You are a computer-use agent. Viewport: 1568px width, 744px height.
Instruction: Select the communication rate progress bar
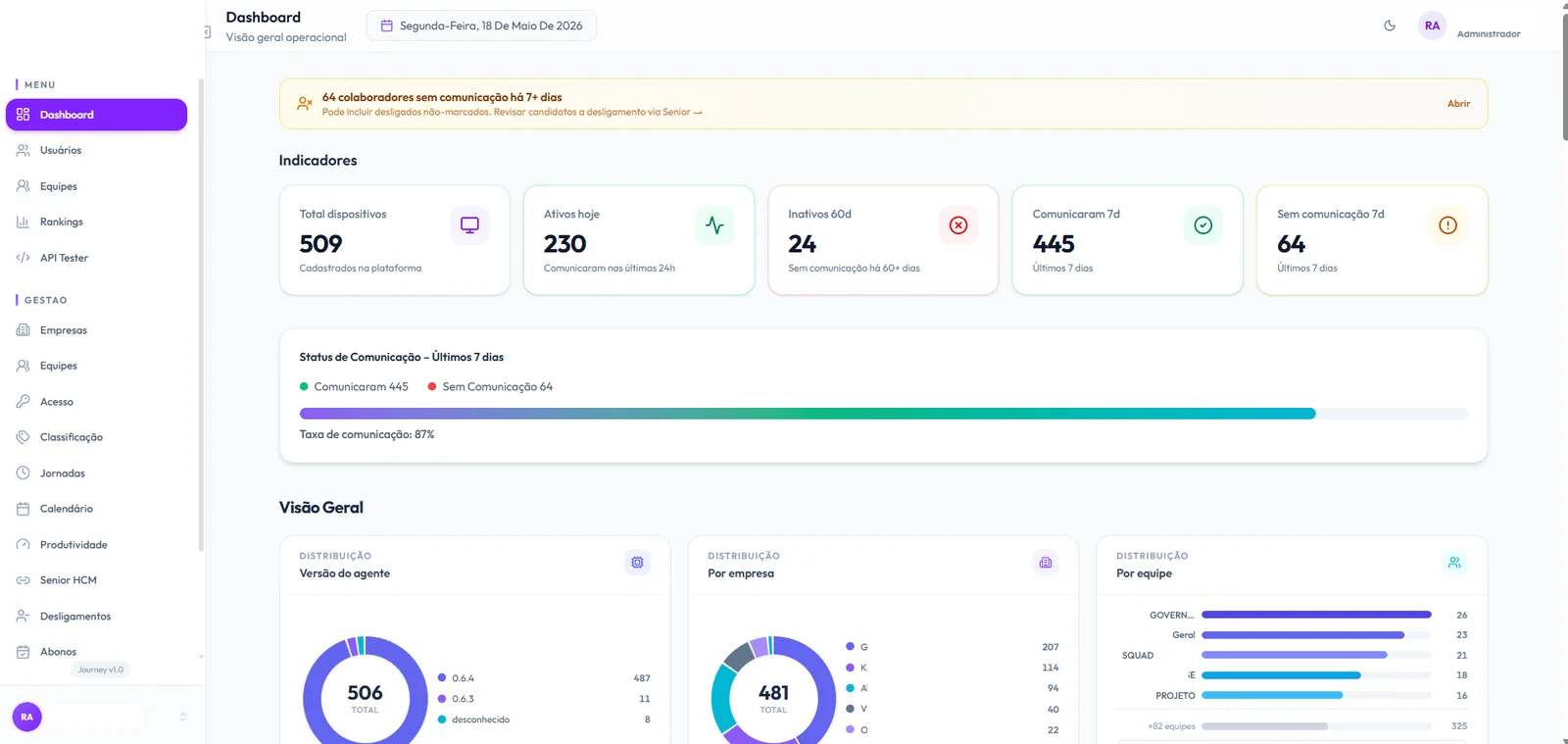pyautogui.click(x=883, y=414)
